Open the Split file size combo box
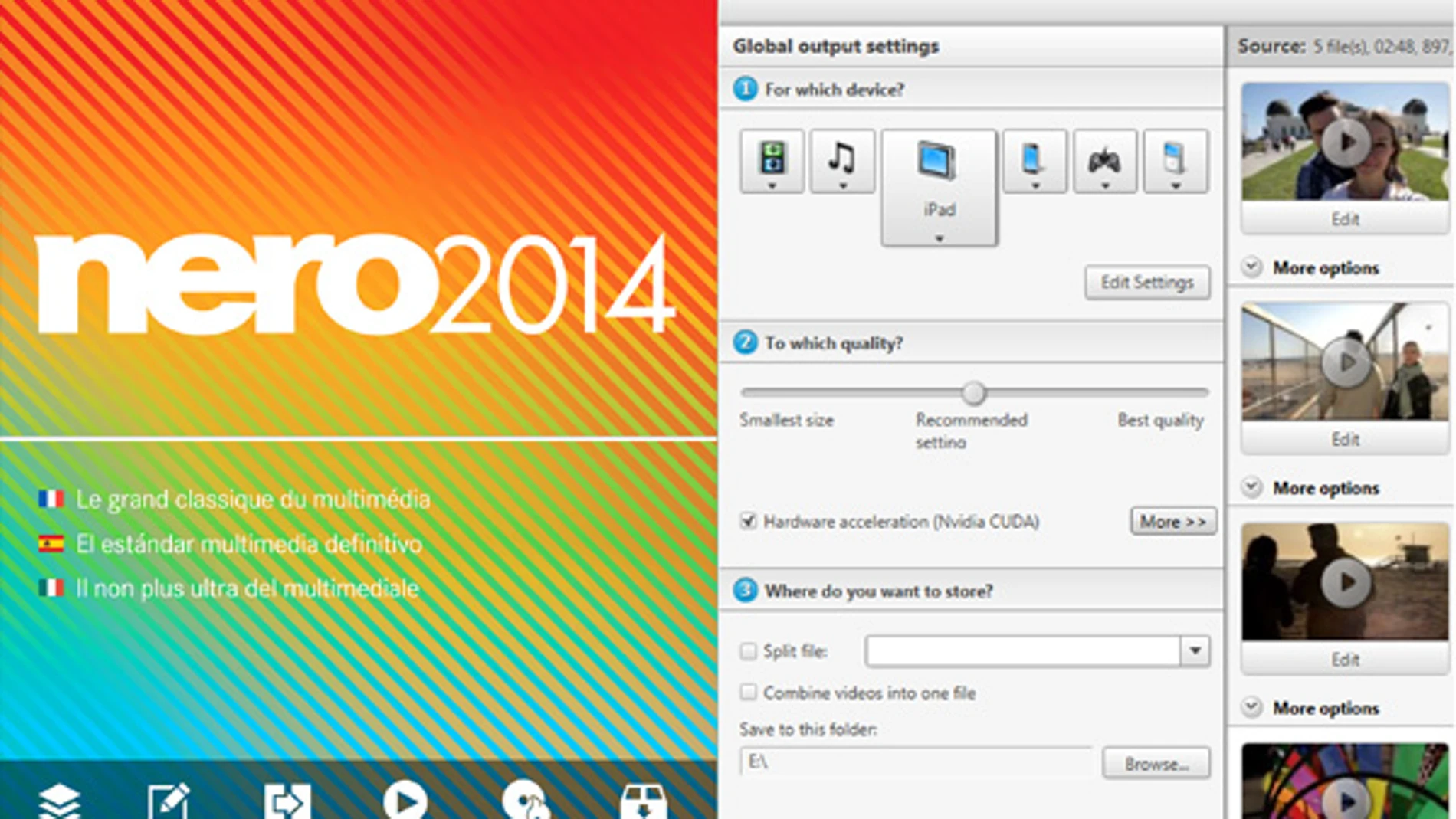This screenshot has width=1456, height=819. [x=1038, y=651]
